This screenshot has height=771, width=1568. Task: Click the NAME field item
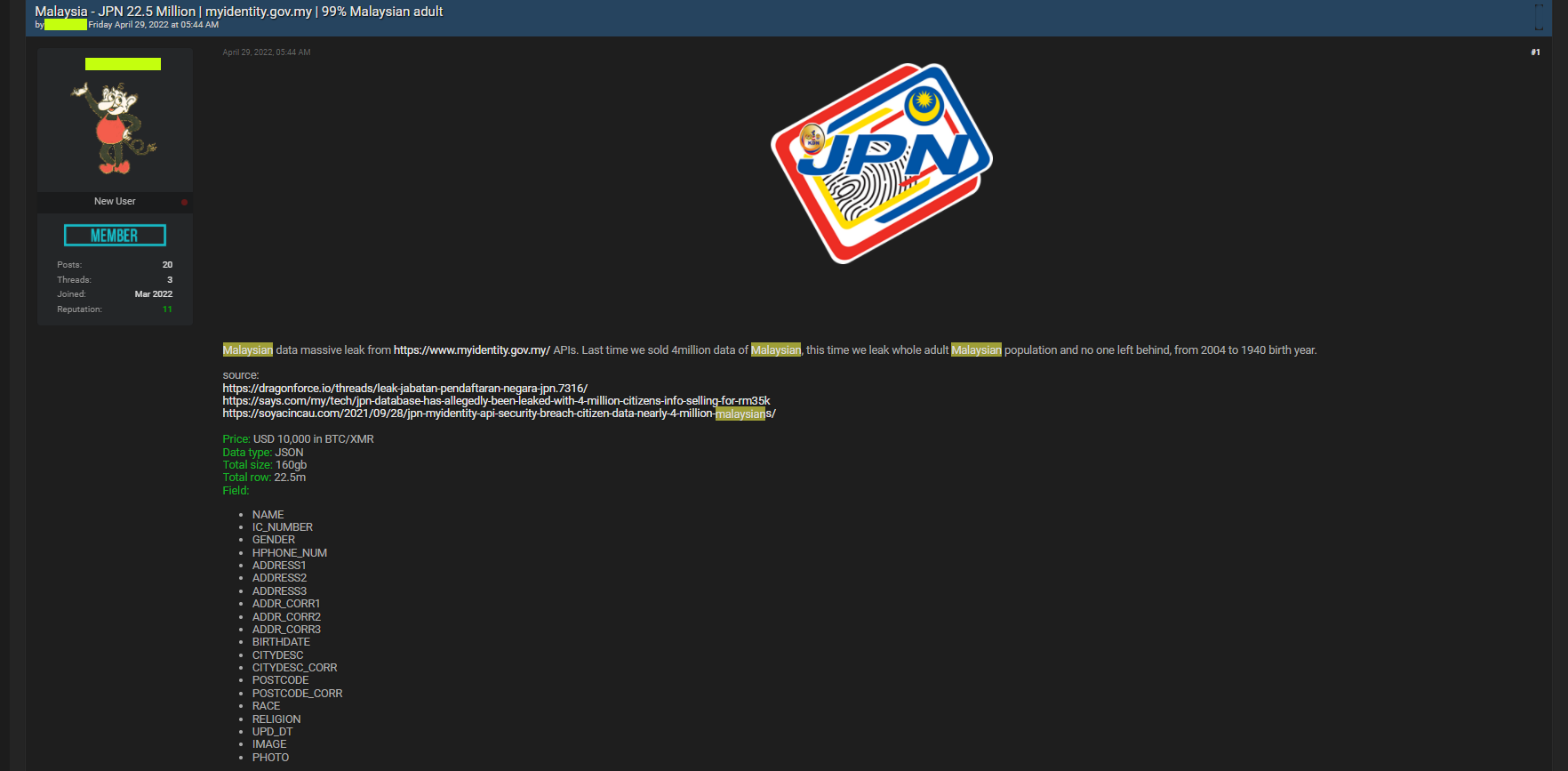coord(268,515)
